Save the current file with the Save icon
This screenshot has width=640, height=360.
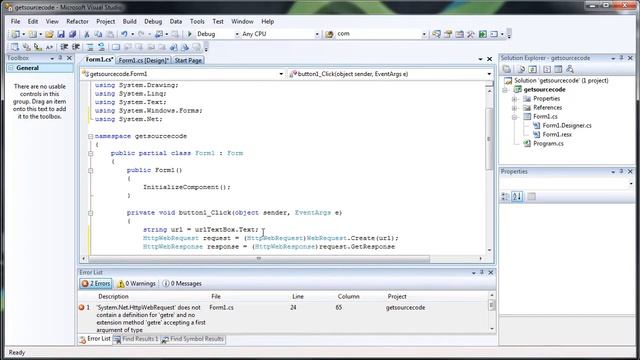pyautogui.click(x=61, y=34)
